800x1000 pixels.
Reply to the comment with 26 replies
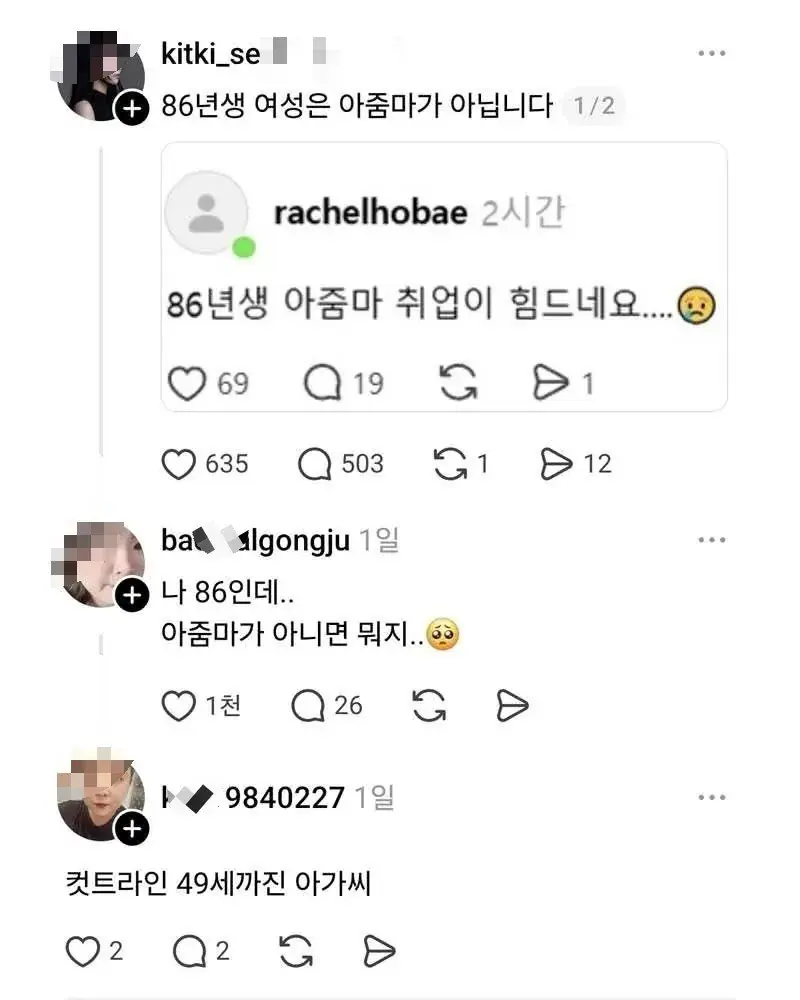(x=308, y=706)
